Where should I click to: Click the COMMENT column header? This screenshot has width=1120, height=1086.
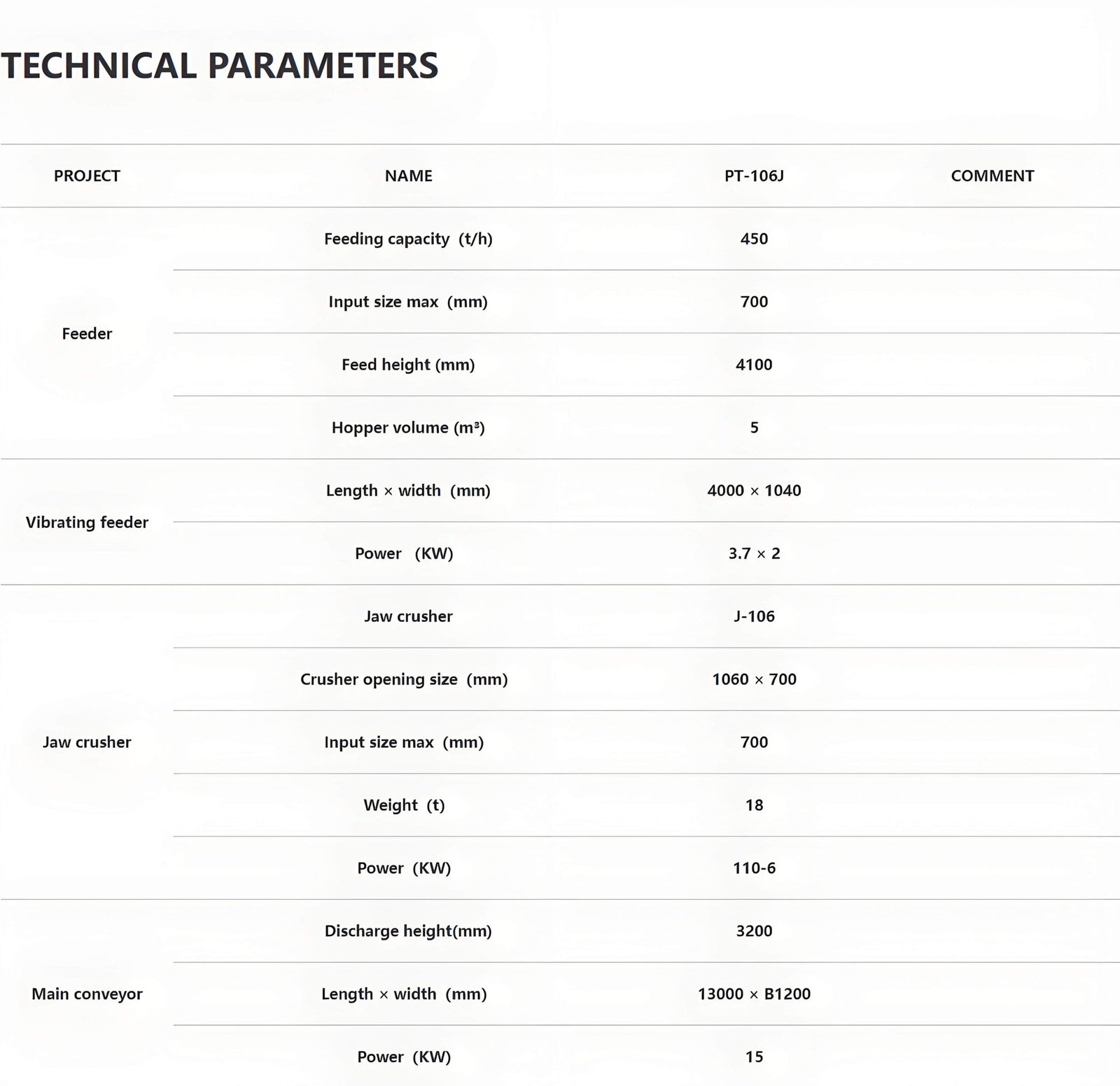(992, 176)
